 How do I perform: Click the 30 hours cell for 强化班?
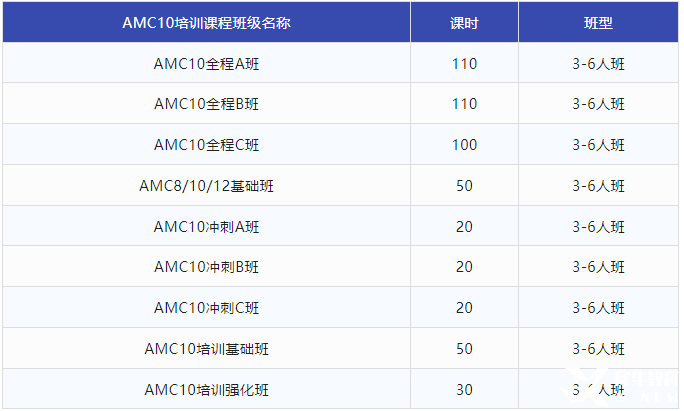464,390
